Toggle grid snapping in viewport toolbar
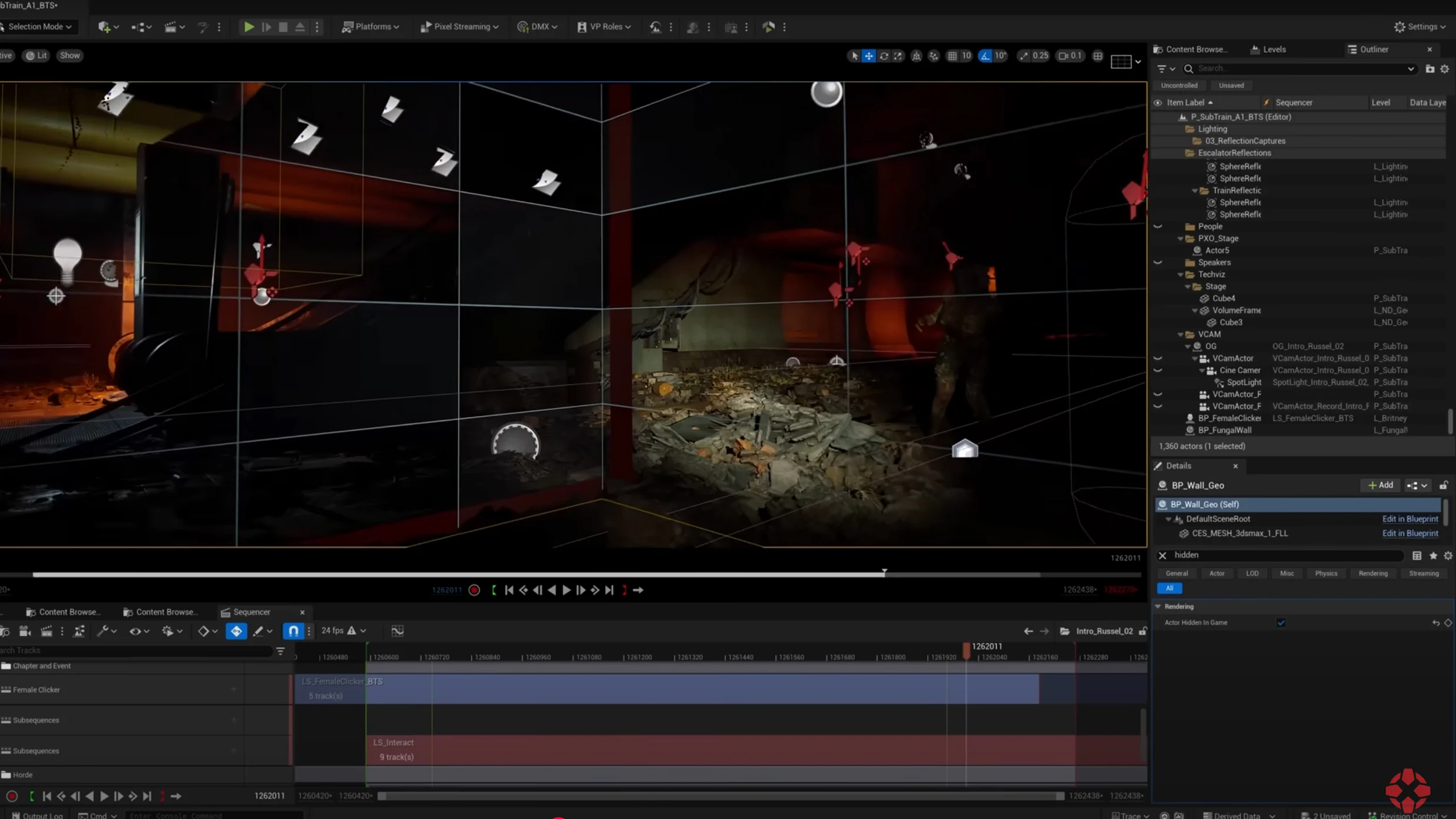This screenshot has width=1456, height=819. [952, 56]
